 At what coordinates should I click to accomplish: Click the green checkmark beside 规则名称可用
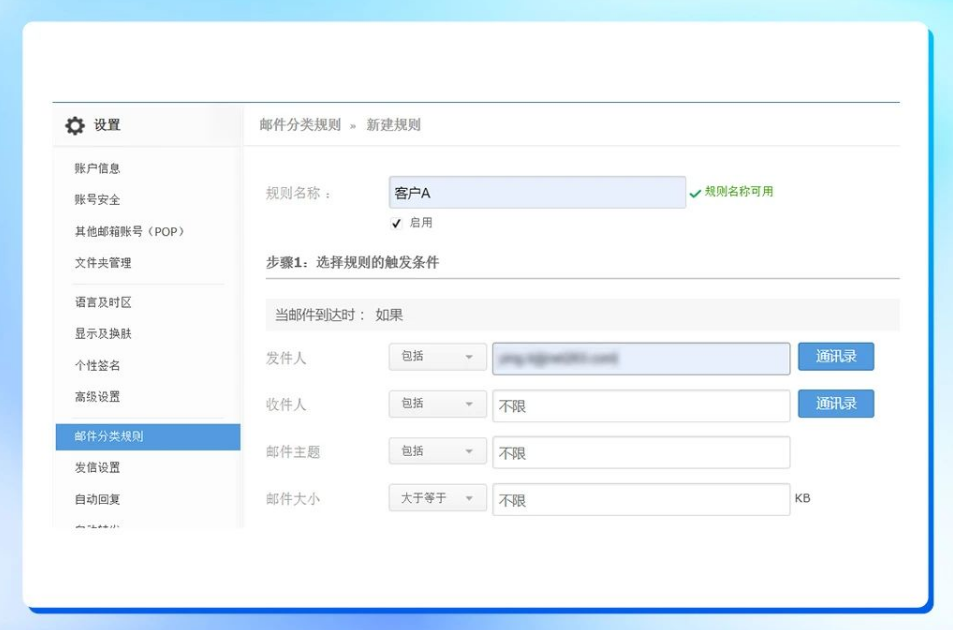click(x=696, y=193)
